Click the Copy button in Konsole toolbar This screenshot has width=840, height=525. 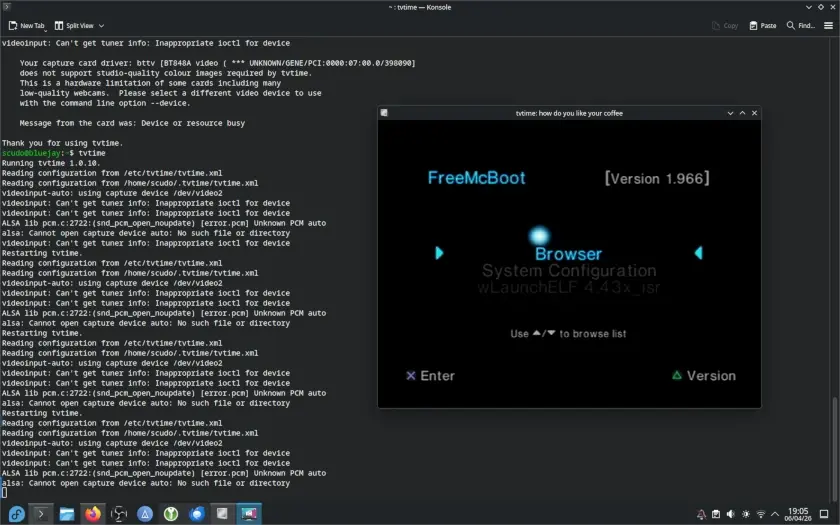(x=725, y=26)
